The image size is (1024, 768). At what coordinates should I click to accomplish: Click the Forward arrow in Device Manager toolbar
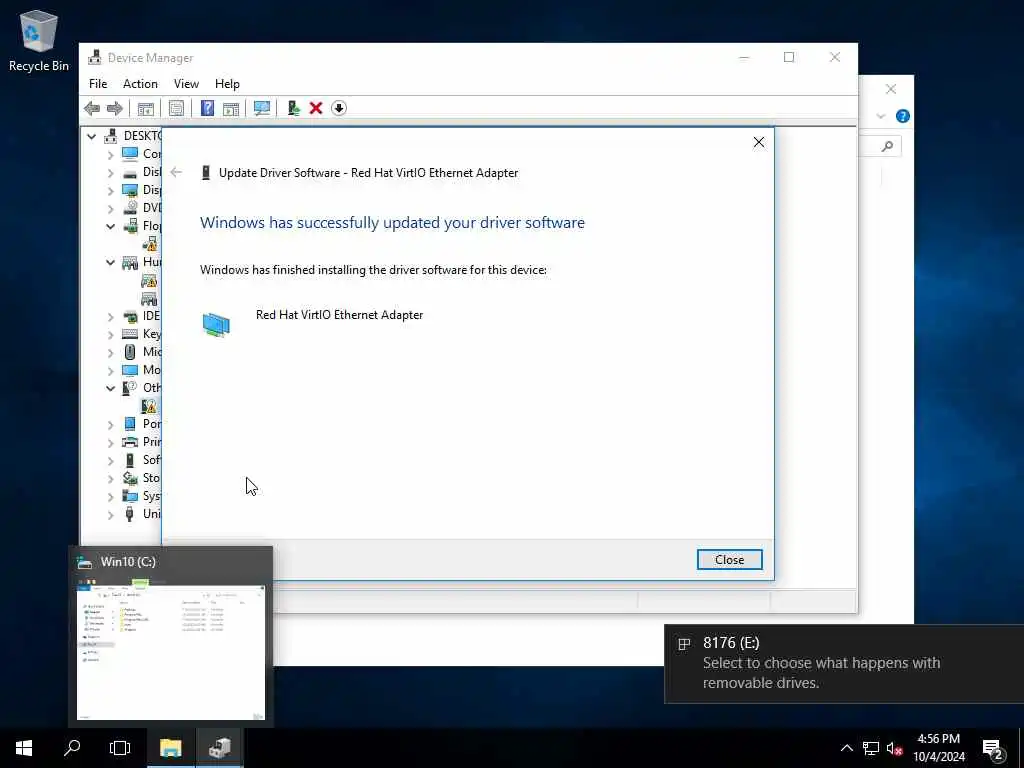coord(115,108)
